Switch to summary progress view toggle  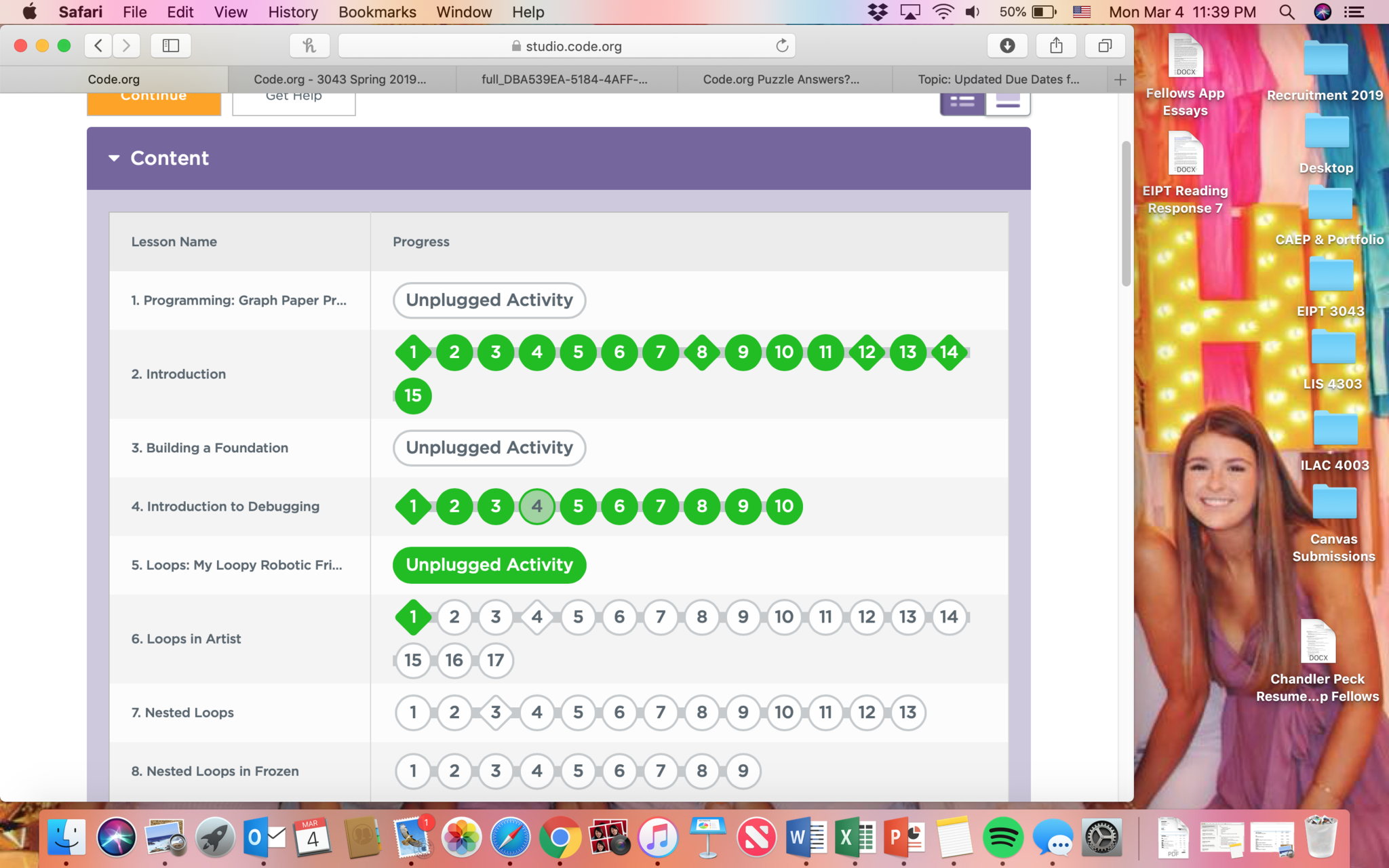962,102
